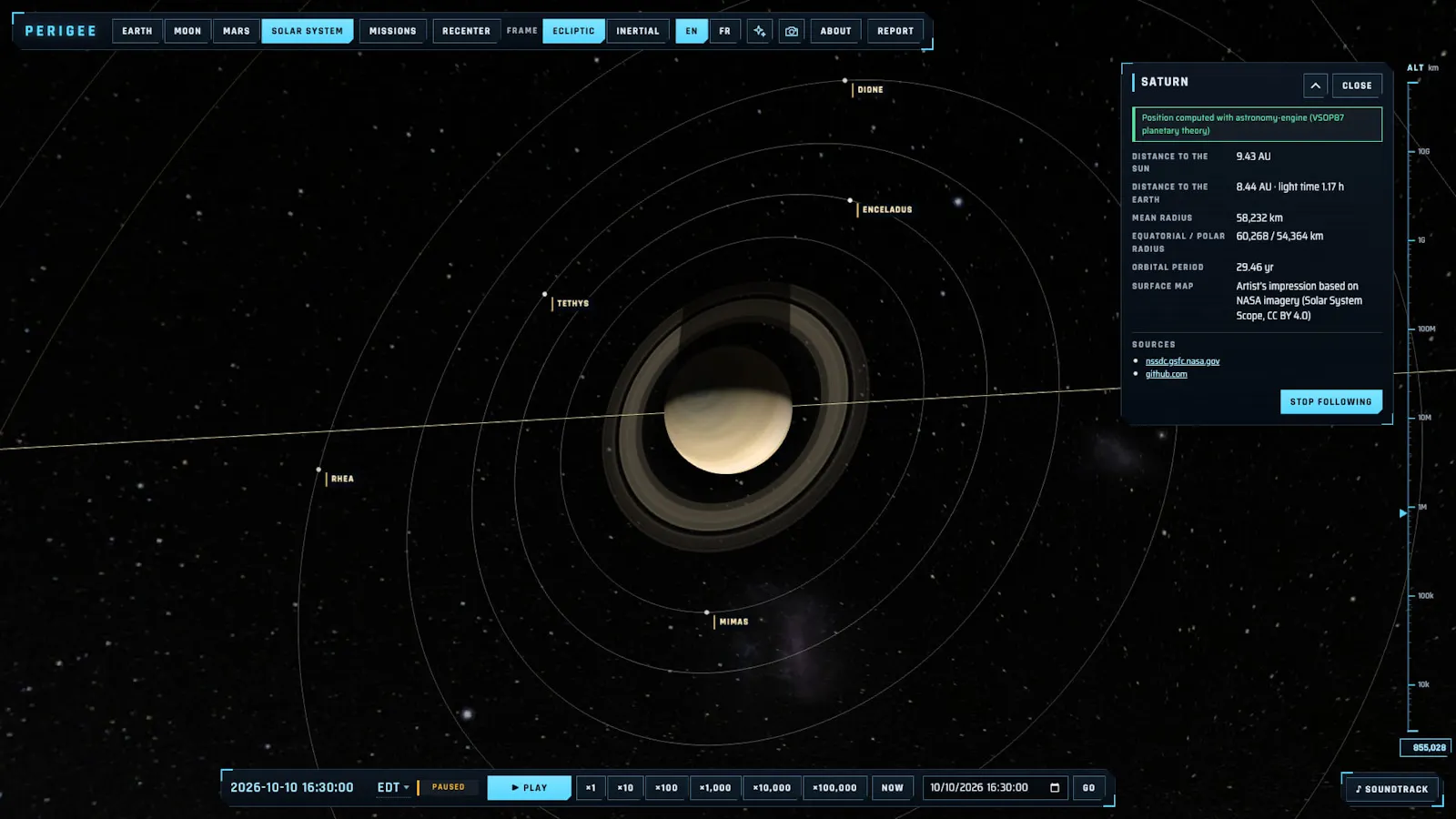Open the Moon view tab
The image size is (1456, 819).
pyautogui.click(x=187, y=31)
